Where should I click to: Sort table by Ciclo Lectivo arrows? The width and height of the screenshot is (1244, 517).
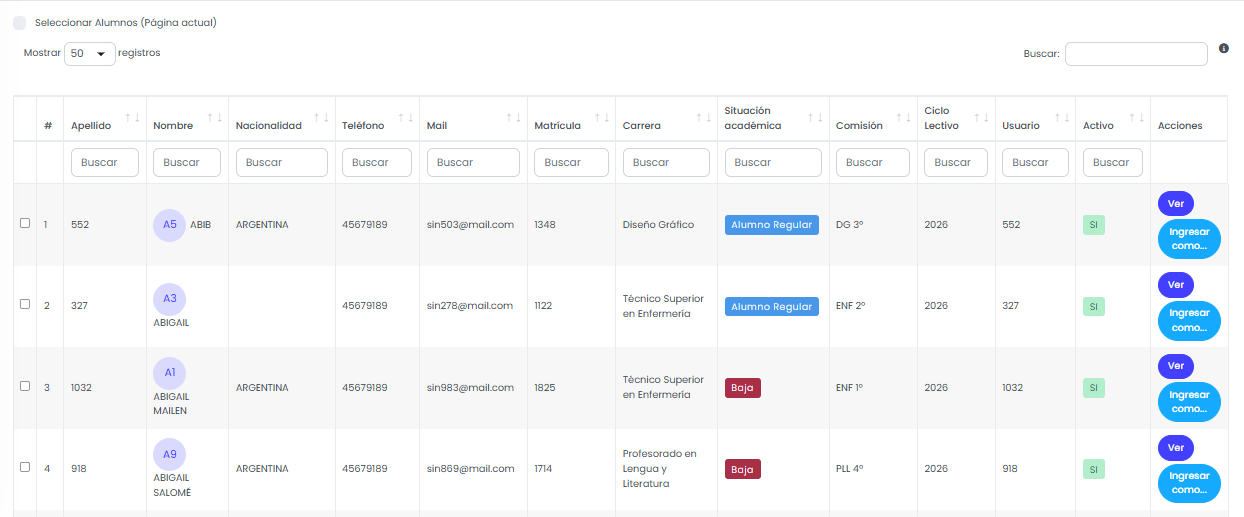coord(981,118)
